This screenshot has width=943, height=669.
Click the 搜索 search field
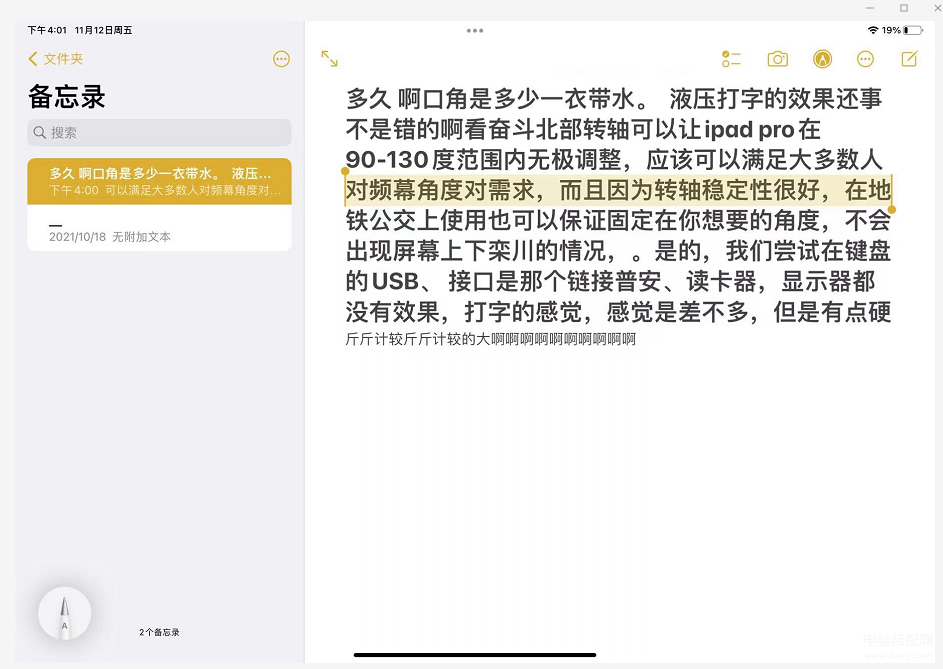(x=159, y=132)
